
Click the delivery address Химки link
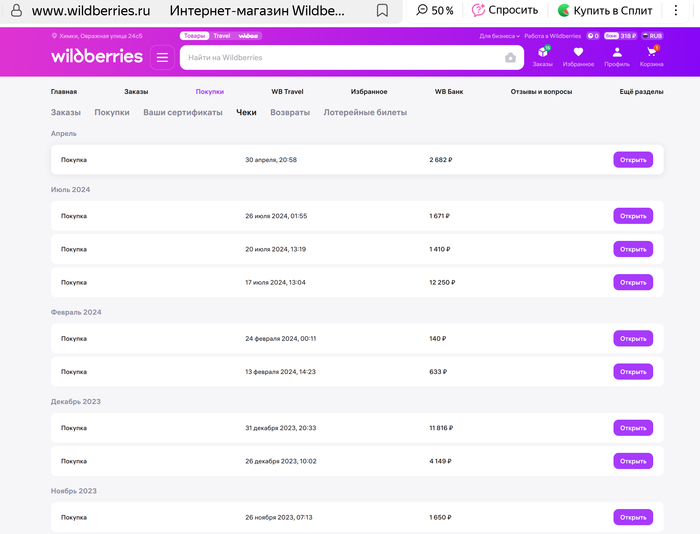pos(100,35)
